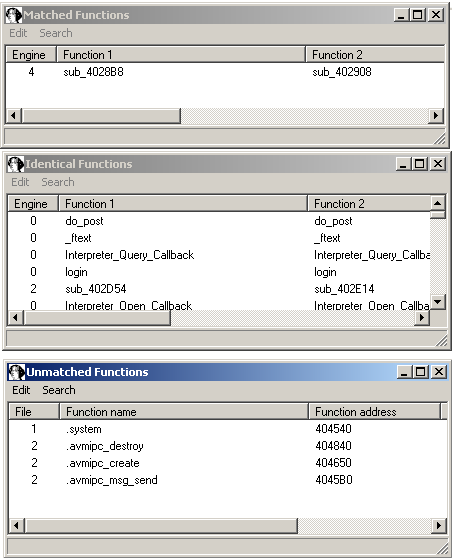
Task: Close the Matched Functions window
Action: click(x=436, y=15)
